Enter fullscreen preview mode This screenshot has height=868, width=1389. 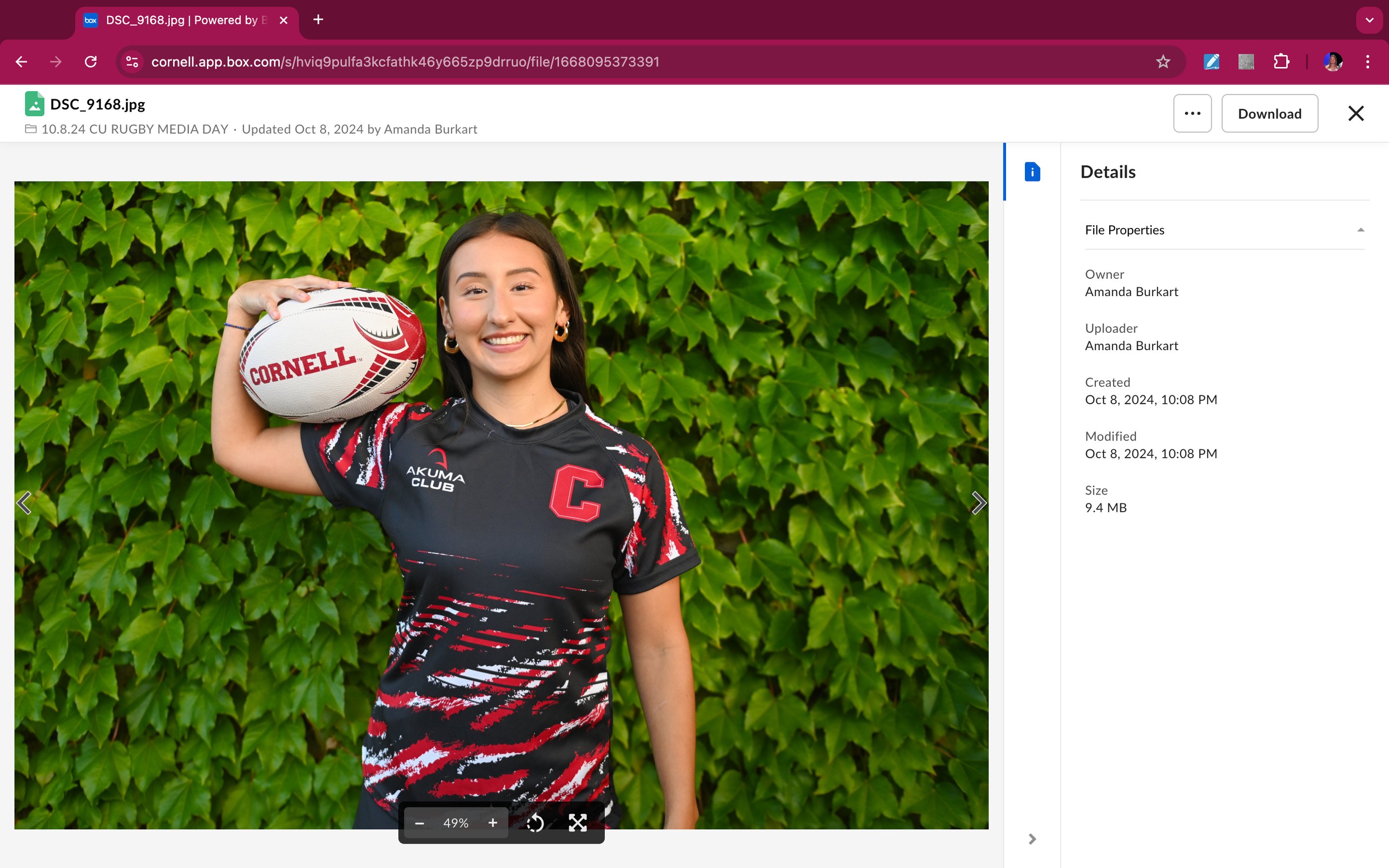point(577,823)
